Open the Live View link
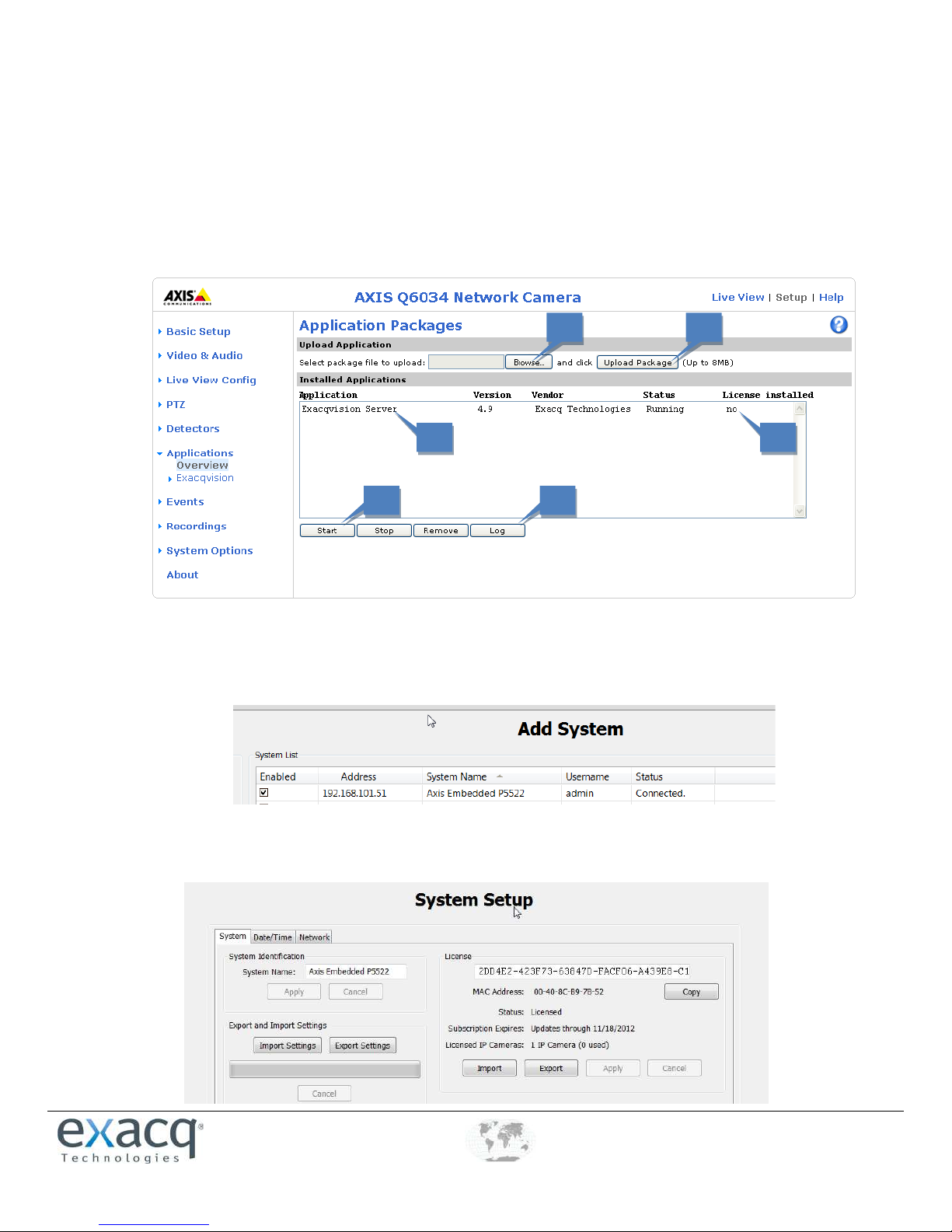Viewport: 952px width, 1232px height. (738, 298)
